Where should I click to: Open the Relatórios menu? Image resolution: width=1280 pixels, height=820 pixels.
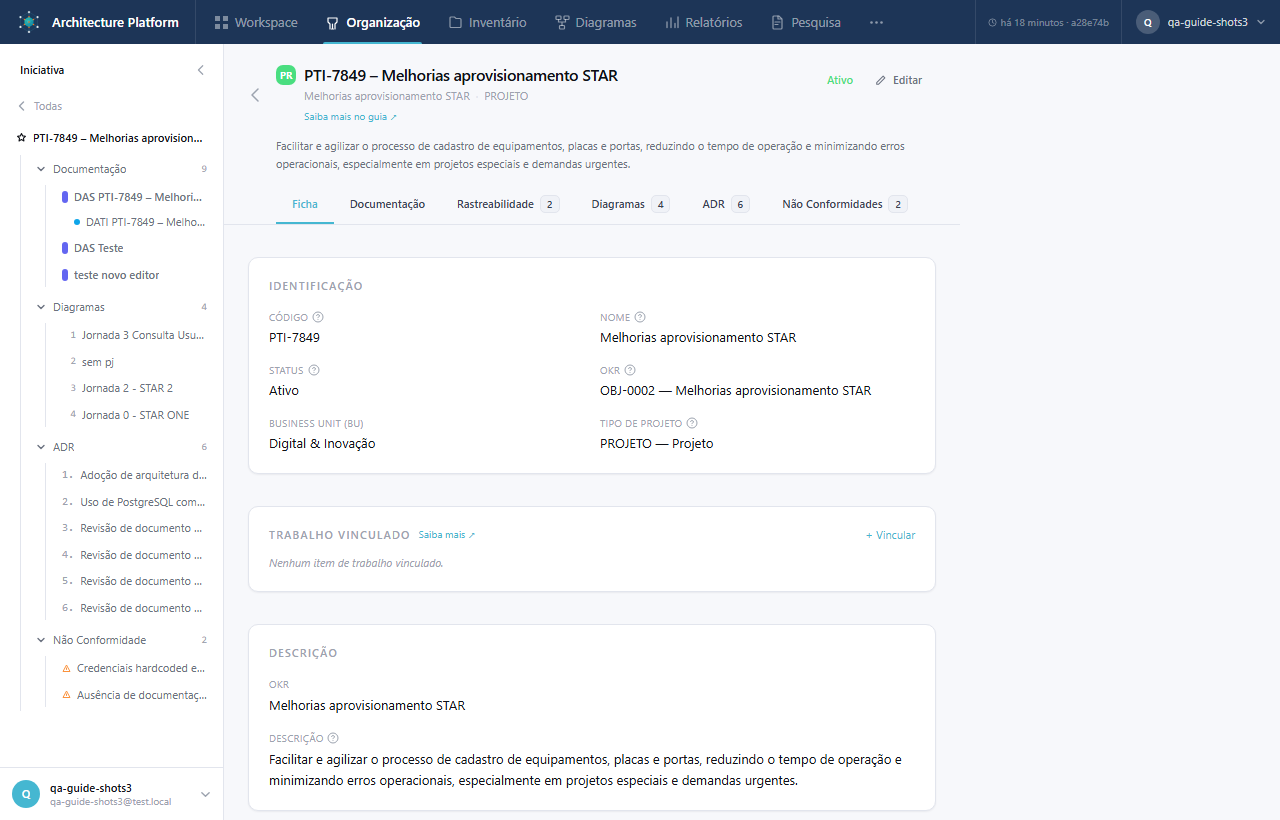click(x=703, y=22)
